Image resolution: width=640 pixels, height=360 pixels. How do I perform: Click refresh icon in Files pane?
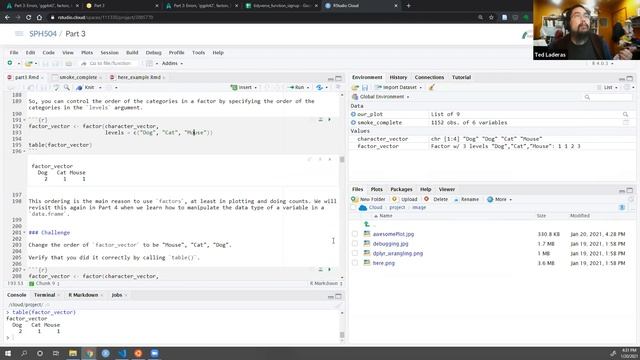[631, 199]
